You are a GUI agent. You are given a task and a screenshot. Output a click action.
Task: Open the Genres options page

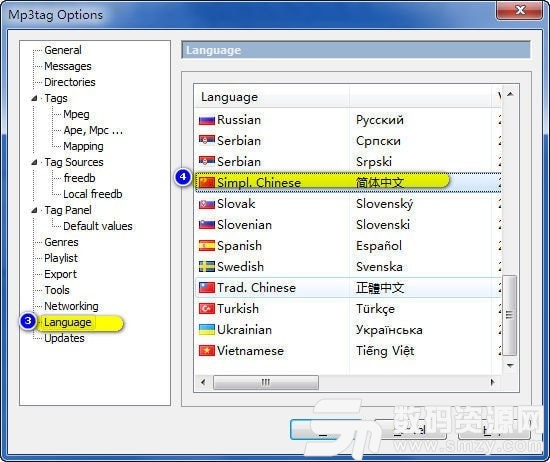point(61,242)
